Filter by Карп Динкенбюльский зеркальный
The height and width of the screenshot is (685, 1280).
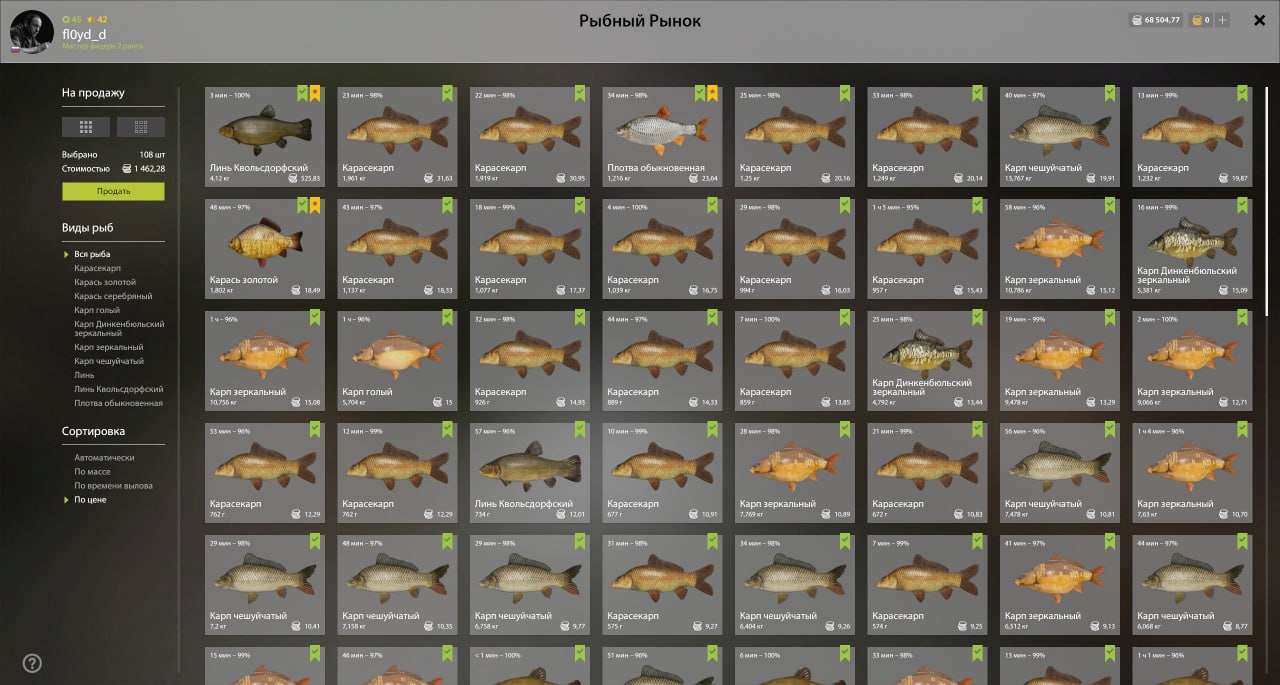coord(119,328)
